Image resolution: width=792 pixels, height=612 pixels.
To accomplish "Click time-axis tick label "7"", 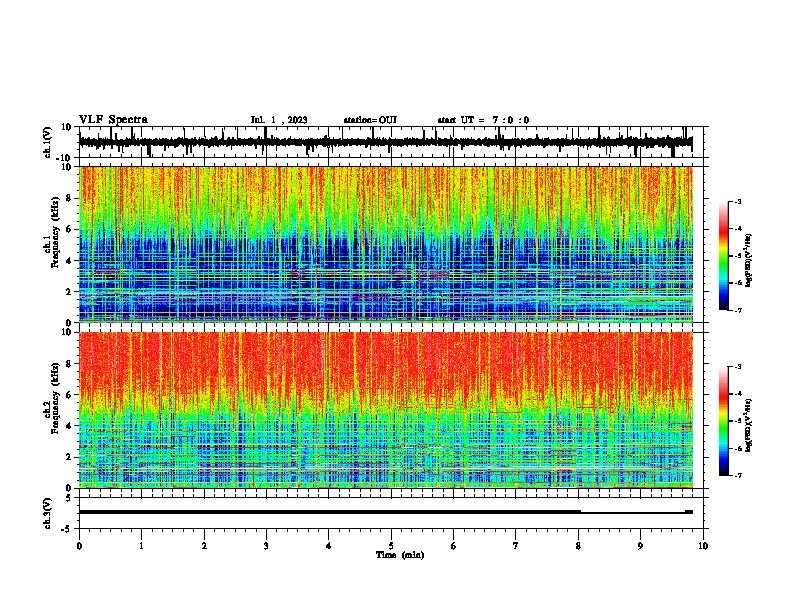I will 516,546.
